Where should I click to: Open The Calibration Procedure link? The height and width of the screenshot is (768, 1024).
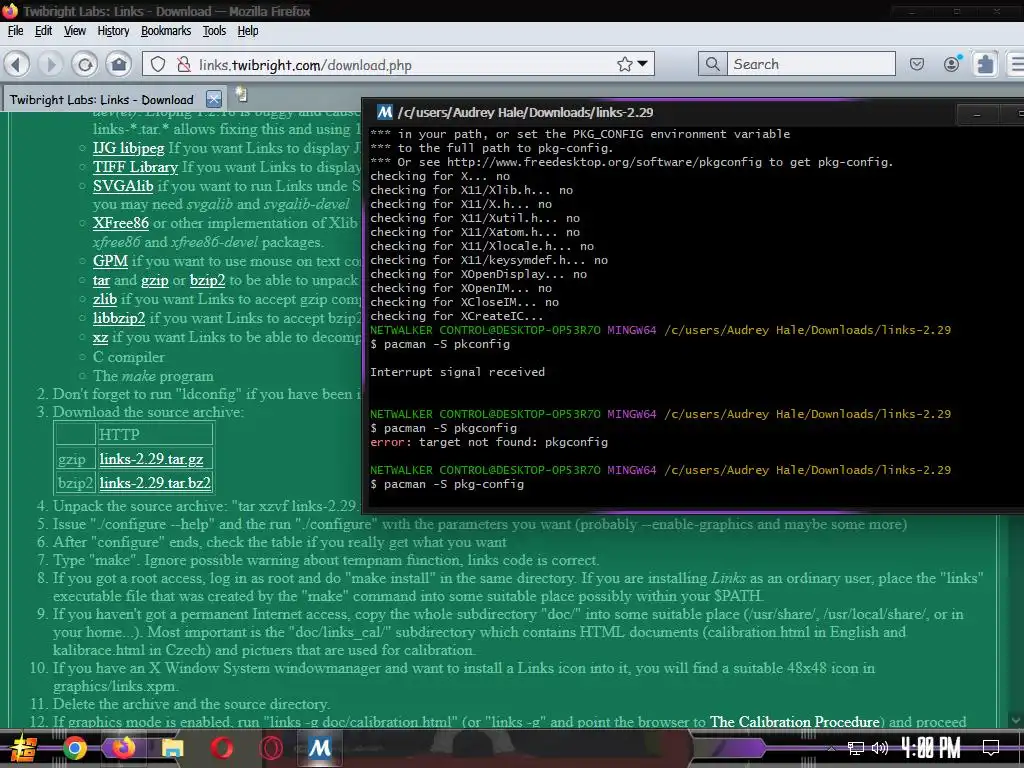pyautogui.click(x=795, y=722)
